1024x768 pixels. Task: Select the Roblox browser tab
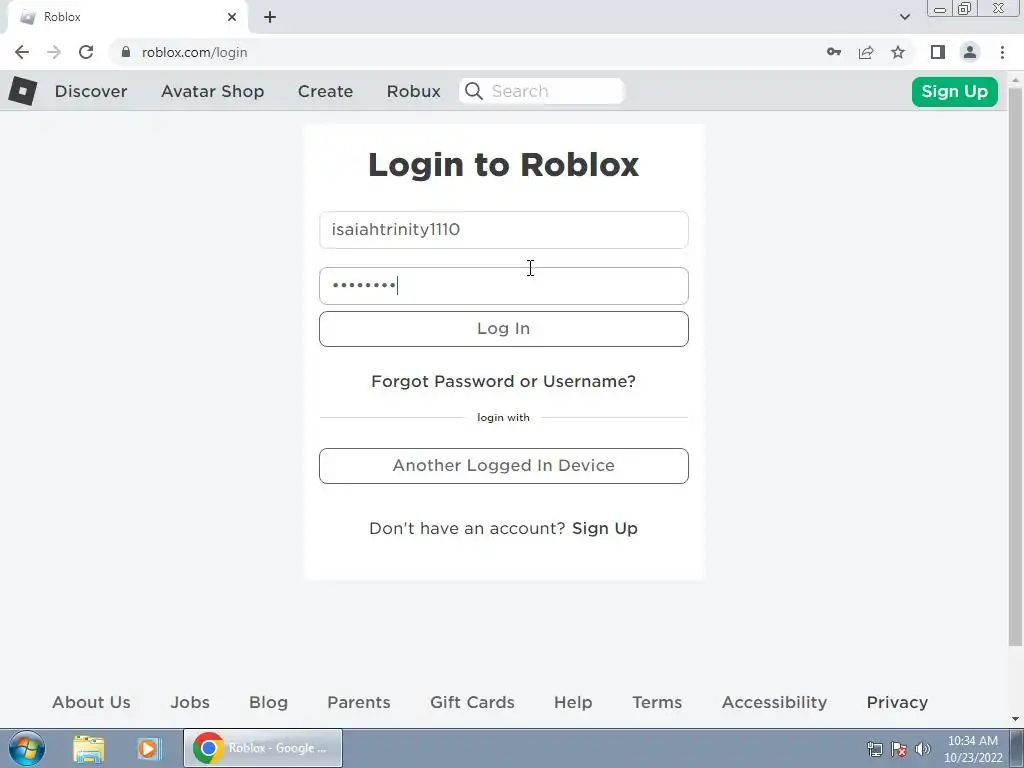coord(127,17)
